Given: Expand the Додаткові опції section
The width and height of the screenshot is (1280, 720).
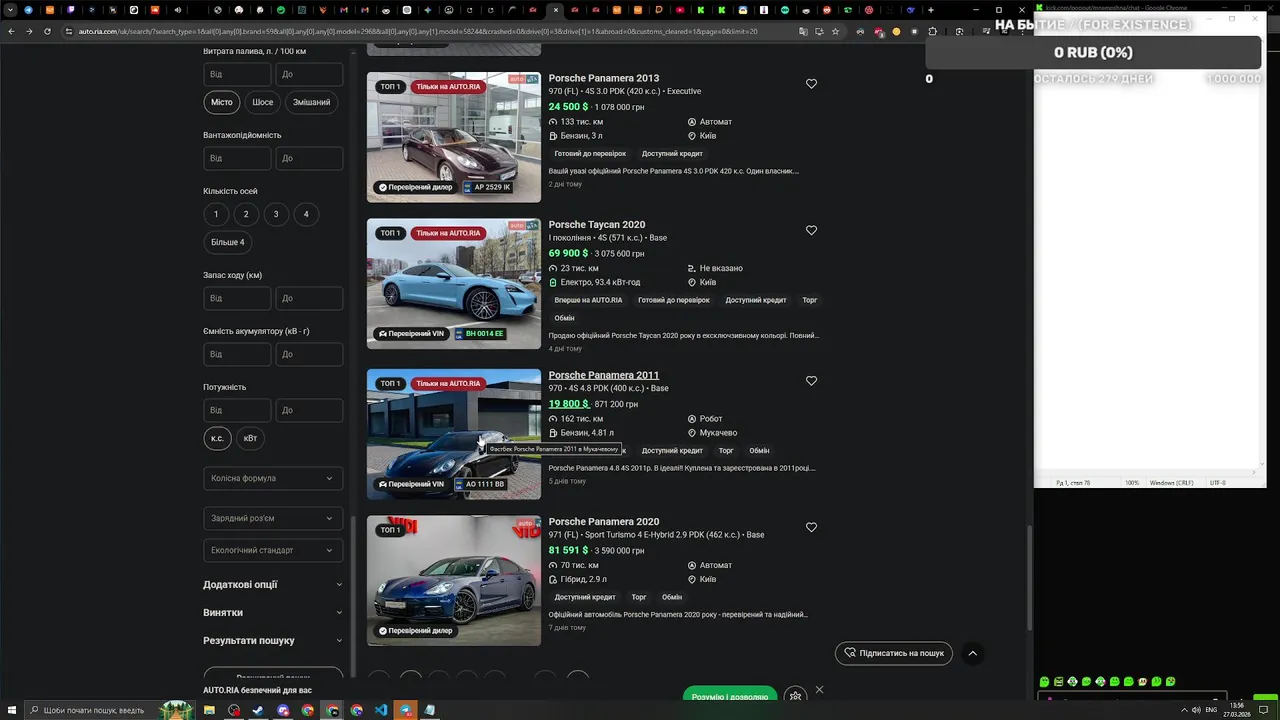Looking at the screenshot, I should click(x=273, y=585).
